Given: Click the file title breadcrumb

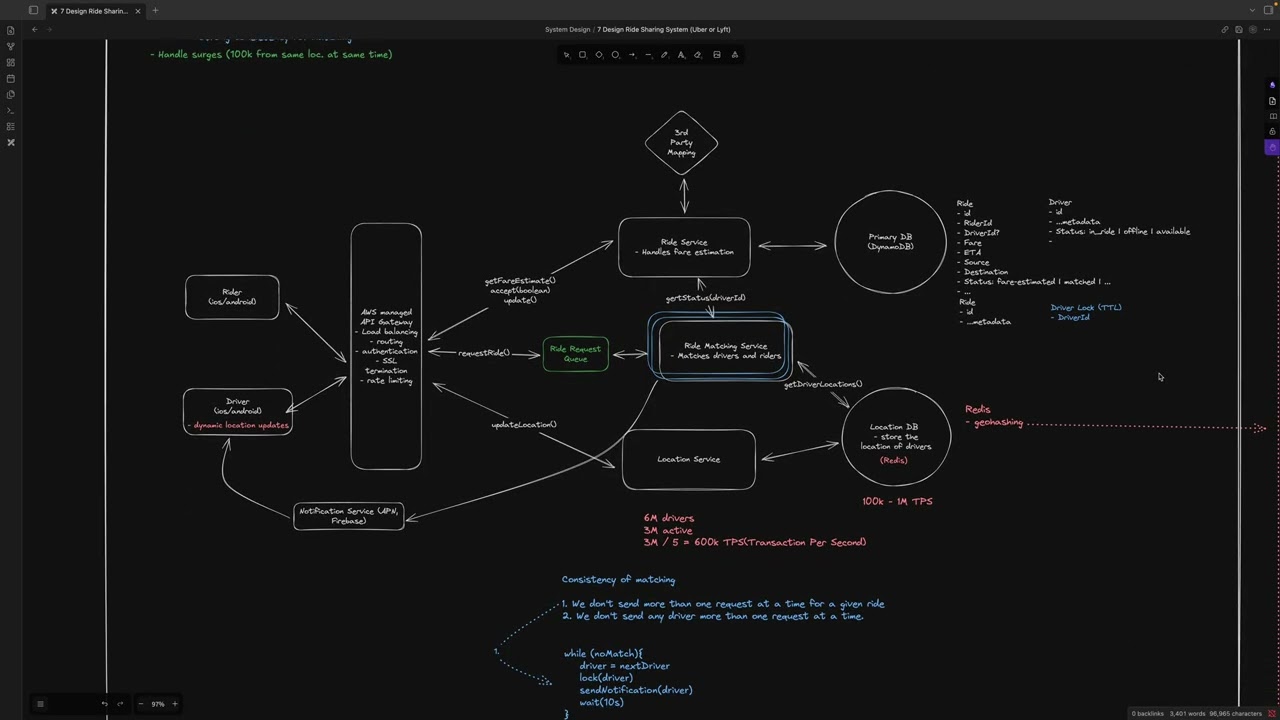Looking at the screenshot, I should 663,29.
